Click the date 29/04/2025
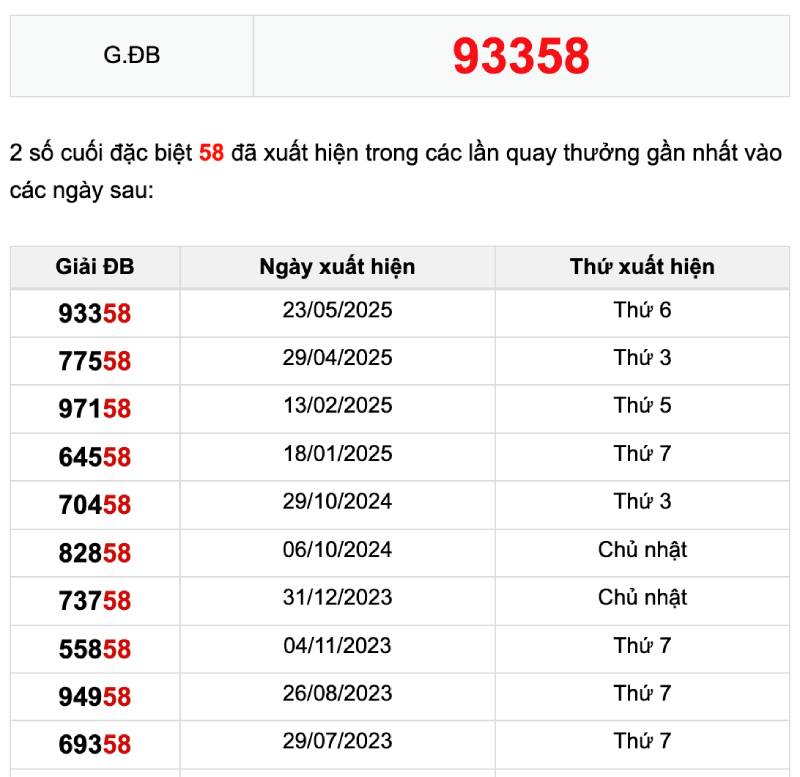Screen dimensions: 800x777 [x=337, y=358]
